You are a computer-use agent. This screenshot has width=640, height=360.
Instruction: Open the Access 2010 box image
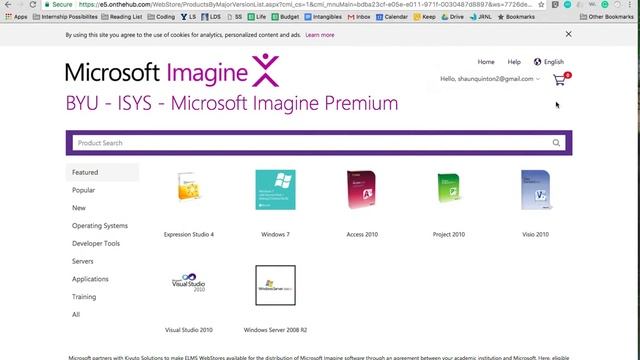pos(361,189)
